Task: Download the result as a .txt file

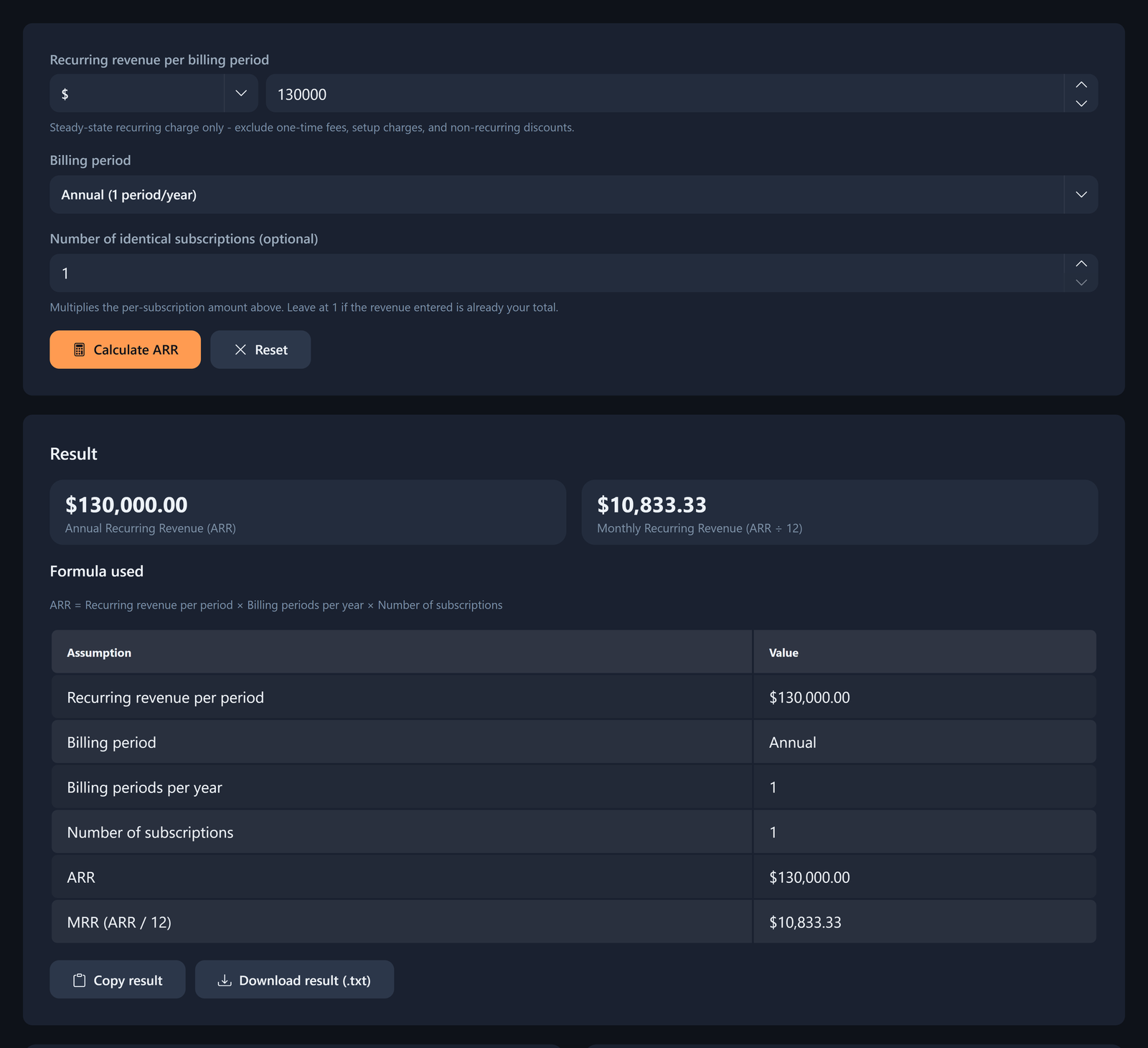Action: (x=294, y=980)
